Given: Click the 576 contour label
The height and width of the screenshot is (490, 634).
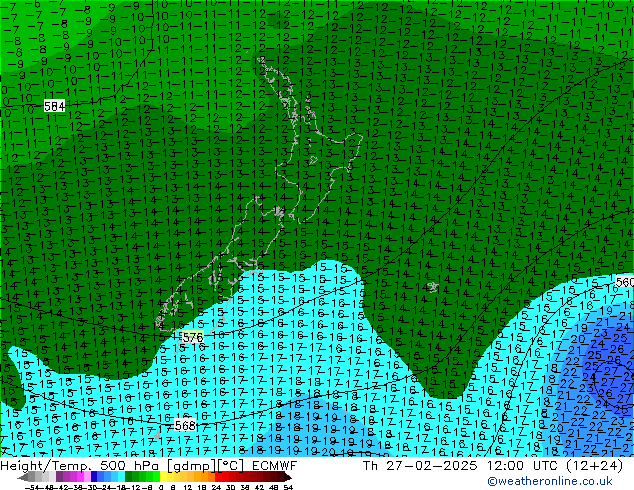Looking at the screenshot, I should click(x=193, y=337).
